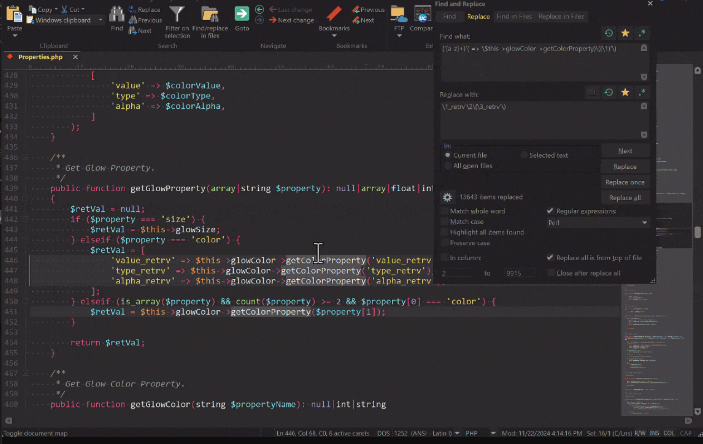Switch to Find in Files tab
Image resolution: width=703 pixels, height=444 pixels.
(x=514, y=17)
